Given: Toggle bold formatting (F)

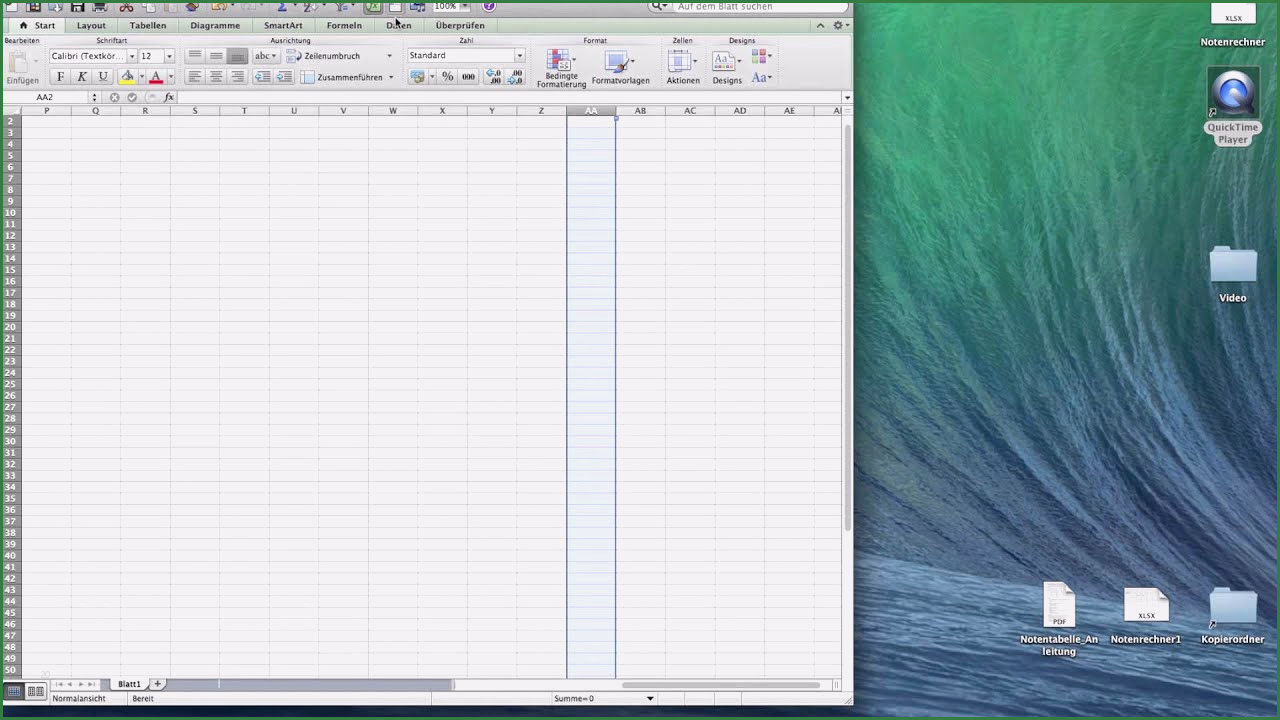Looking at the screenshot, I should tap(60, 77).
